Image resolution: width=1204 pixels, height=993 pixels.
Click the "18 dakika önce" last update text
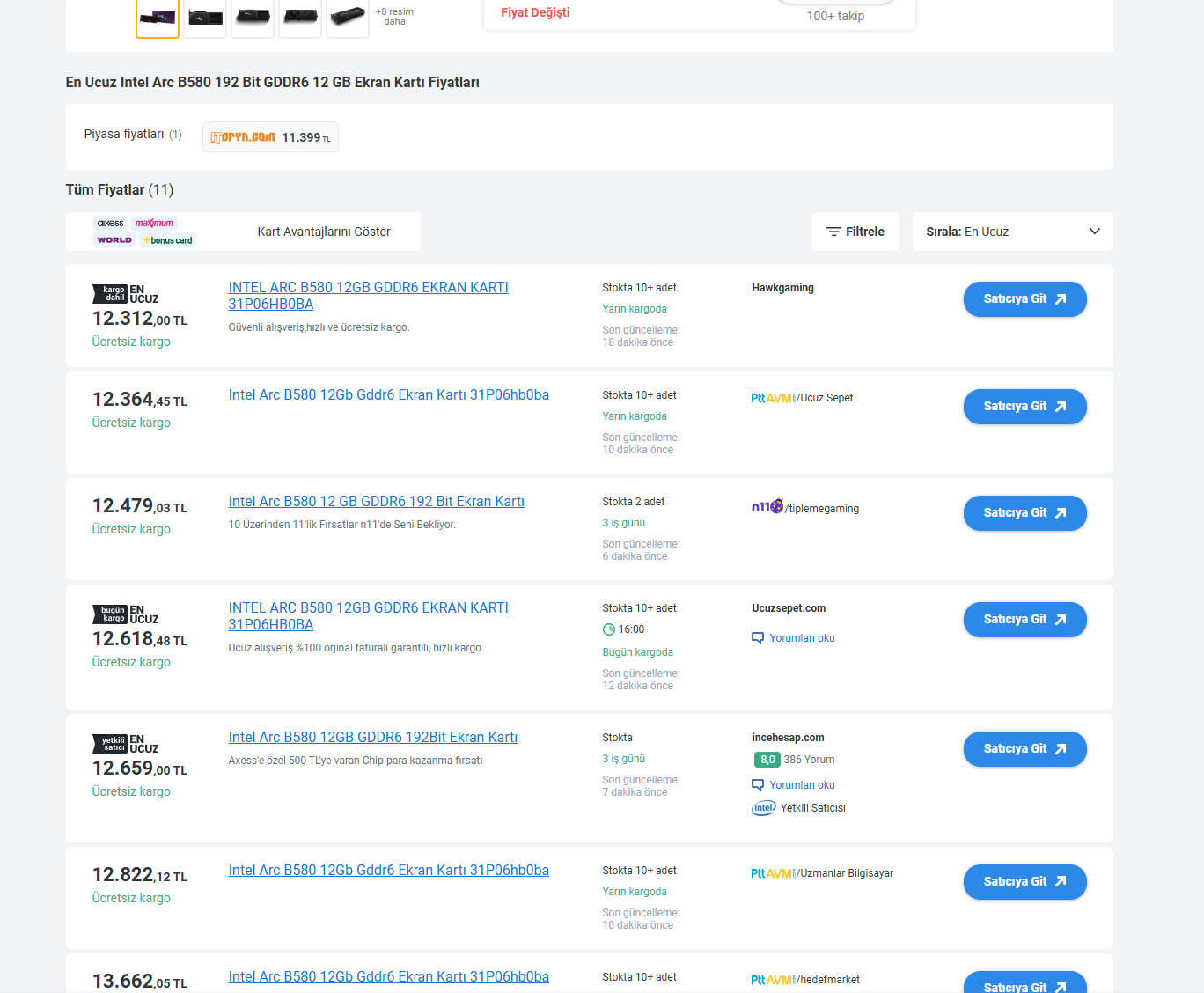coord(638,342)
